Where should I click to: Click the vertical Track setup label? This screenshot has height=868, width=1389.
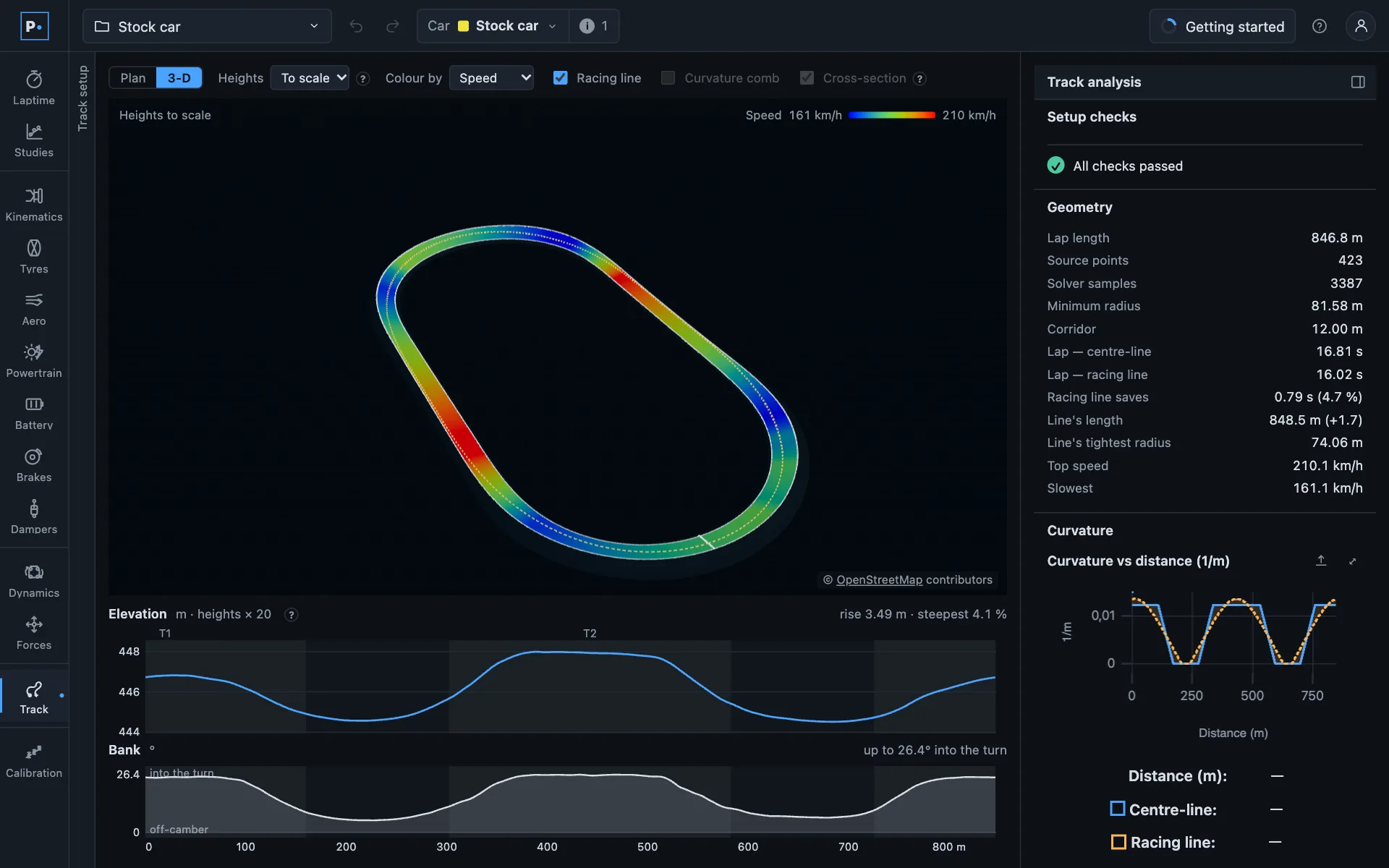(82, 98)
